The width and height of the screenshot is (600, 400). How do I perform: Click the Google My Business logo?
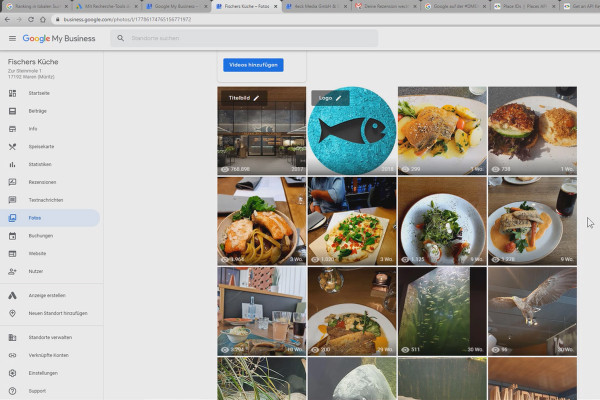59,38
